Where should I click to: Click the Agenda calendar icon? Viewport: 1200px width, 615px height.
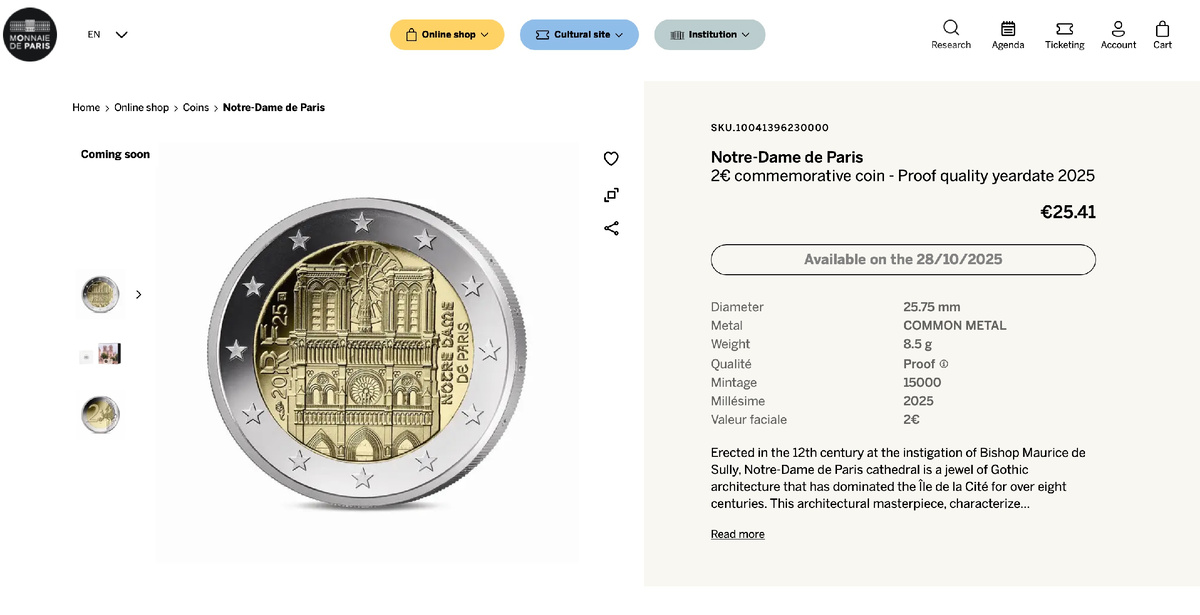[1007, 27]
